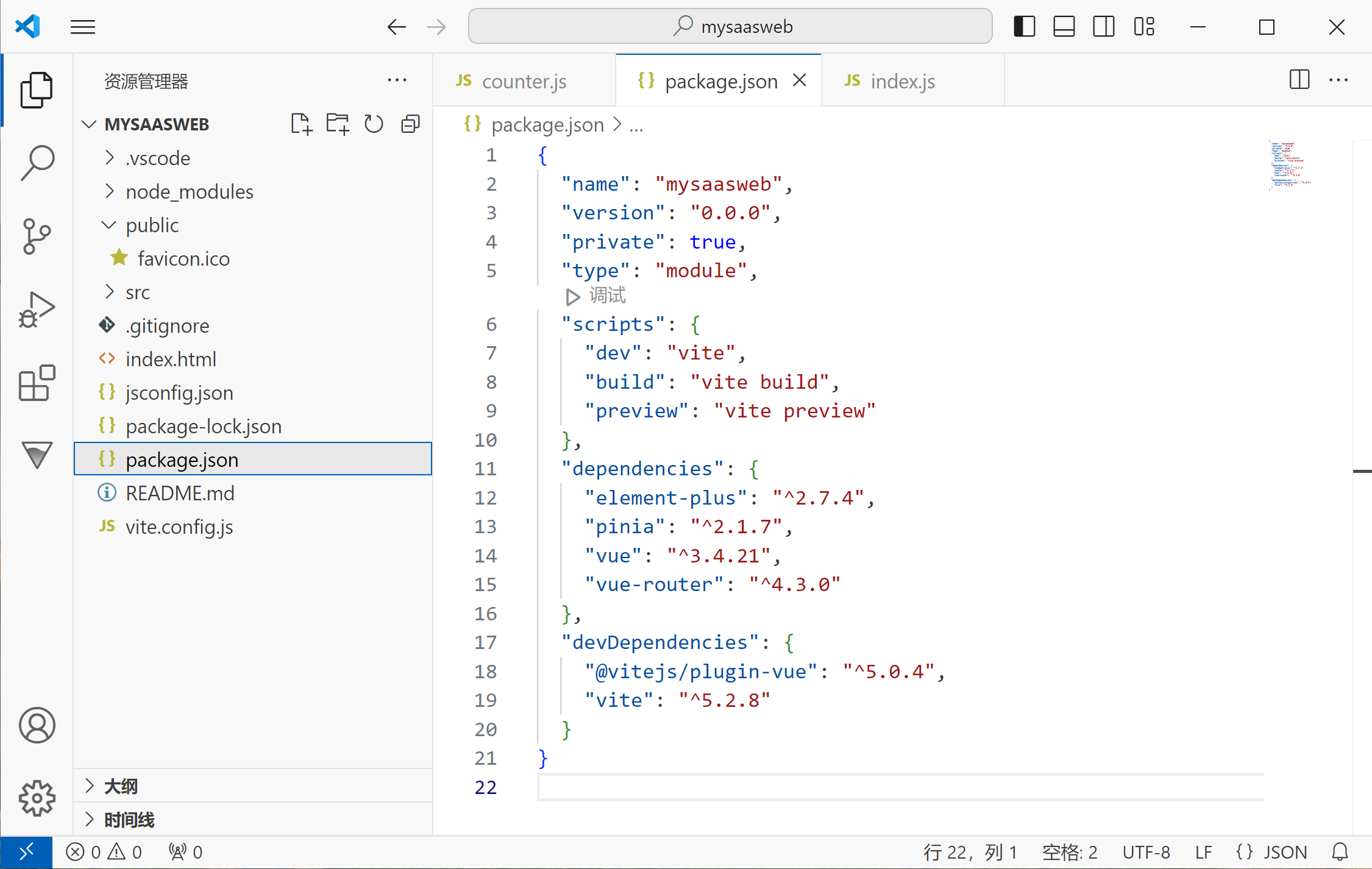
Task: Refresh the explorer file tree
Action: [374, 124]
